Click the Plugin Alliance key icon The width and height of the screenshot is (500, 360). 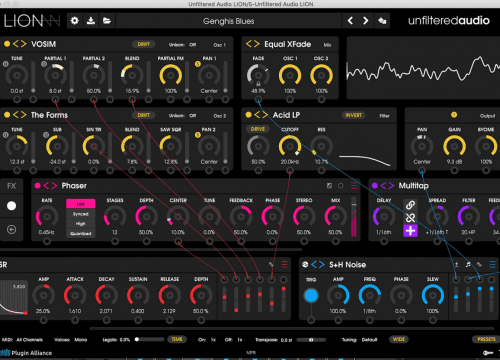click(x=488, y=353)
